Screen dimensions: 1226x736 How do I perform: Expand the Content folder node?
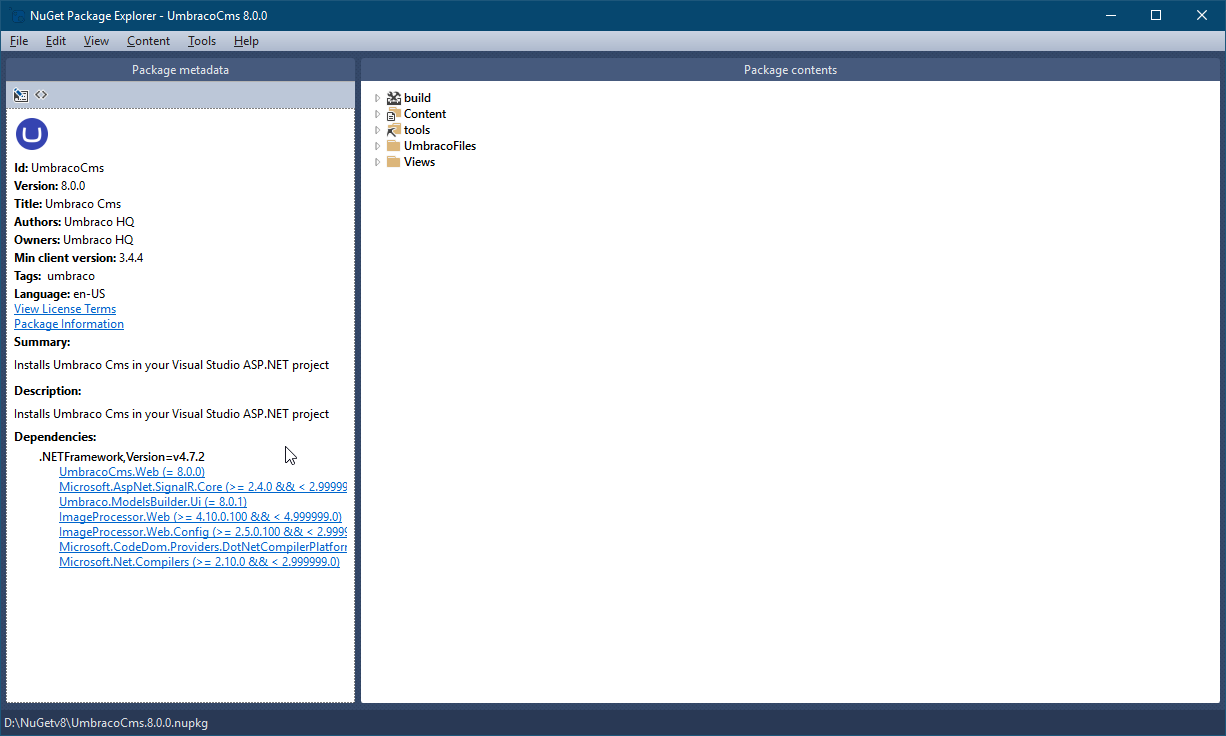(377, 114)
